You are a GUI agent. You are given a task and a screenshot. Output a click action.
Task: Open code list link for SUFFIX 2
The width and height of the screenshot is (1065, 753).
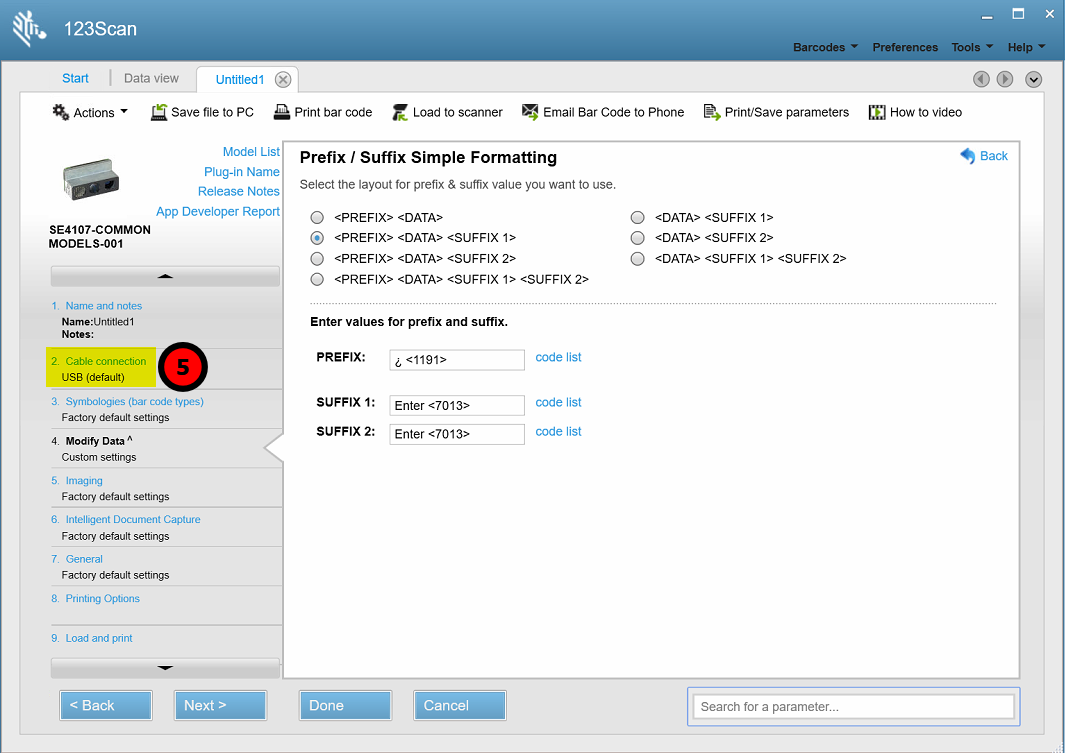tap(558, 431)
